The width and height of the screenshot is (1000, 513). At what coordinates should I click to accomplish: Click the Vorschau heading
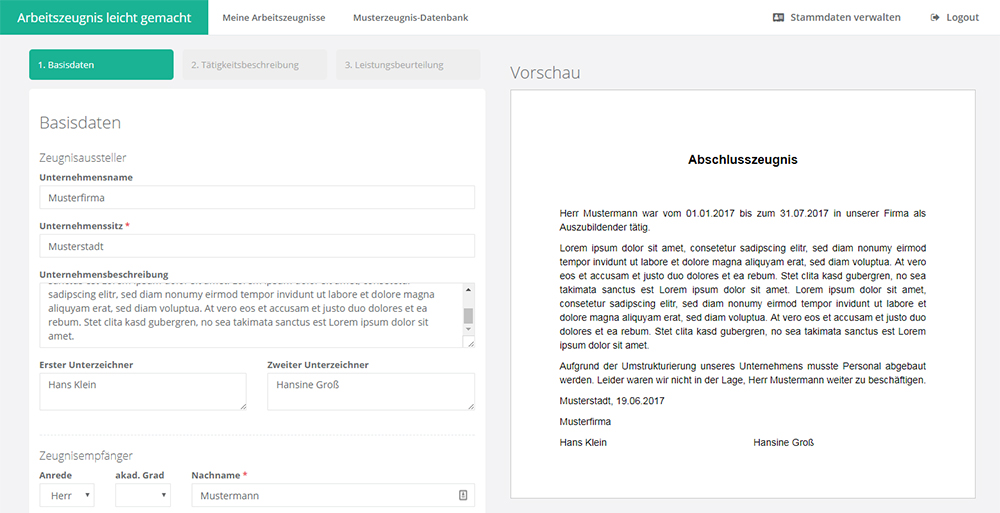point(545,73)
